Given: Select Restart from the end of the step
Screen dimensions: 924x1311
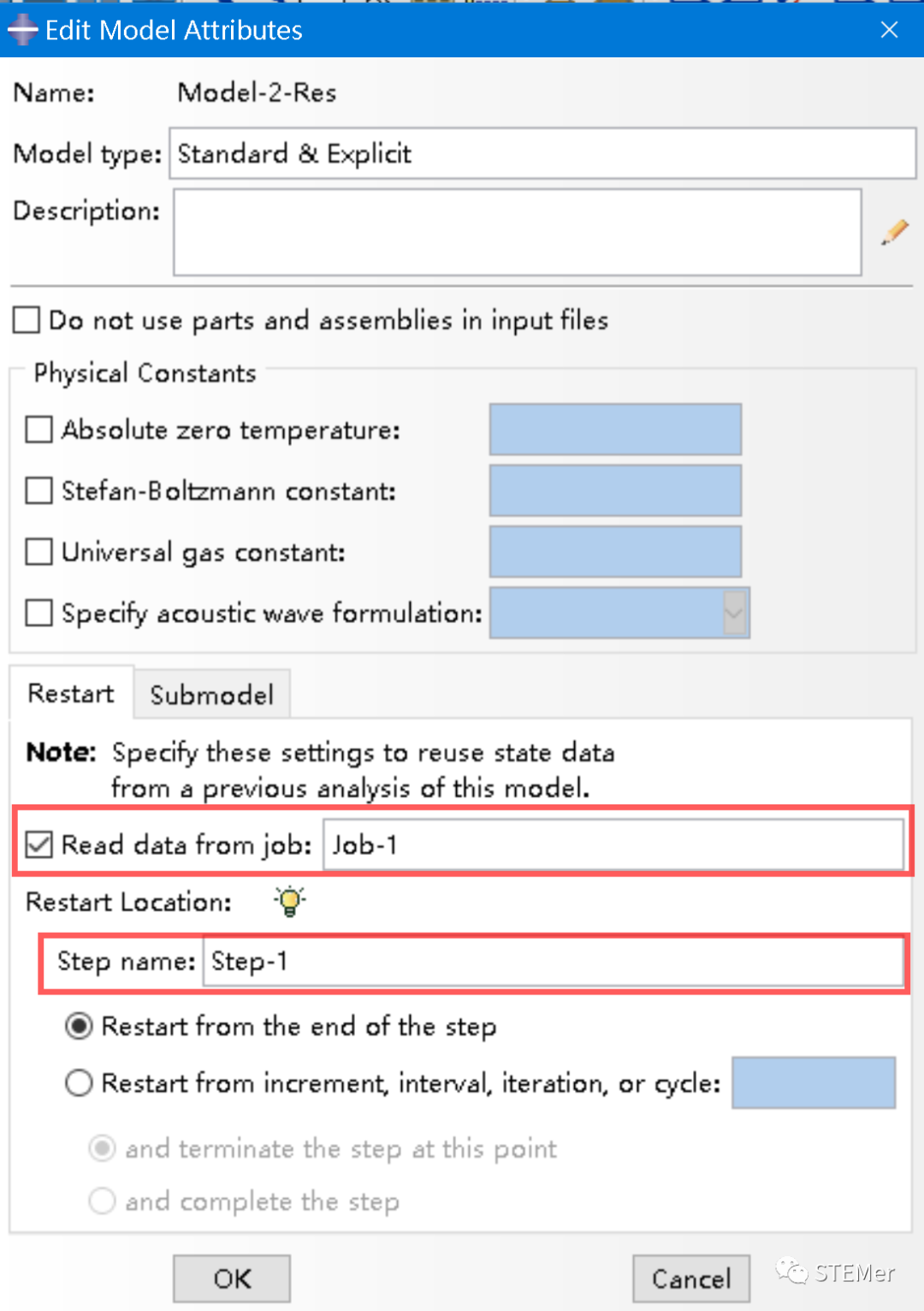Looking at the screenshot, I should point(80,1026).
